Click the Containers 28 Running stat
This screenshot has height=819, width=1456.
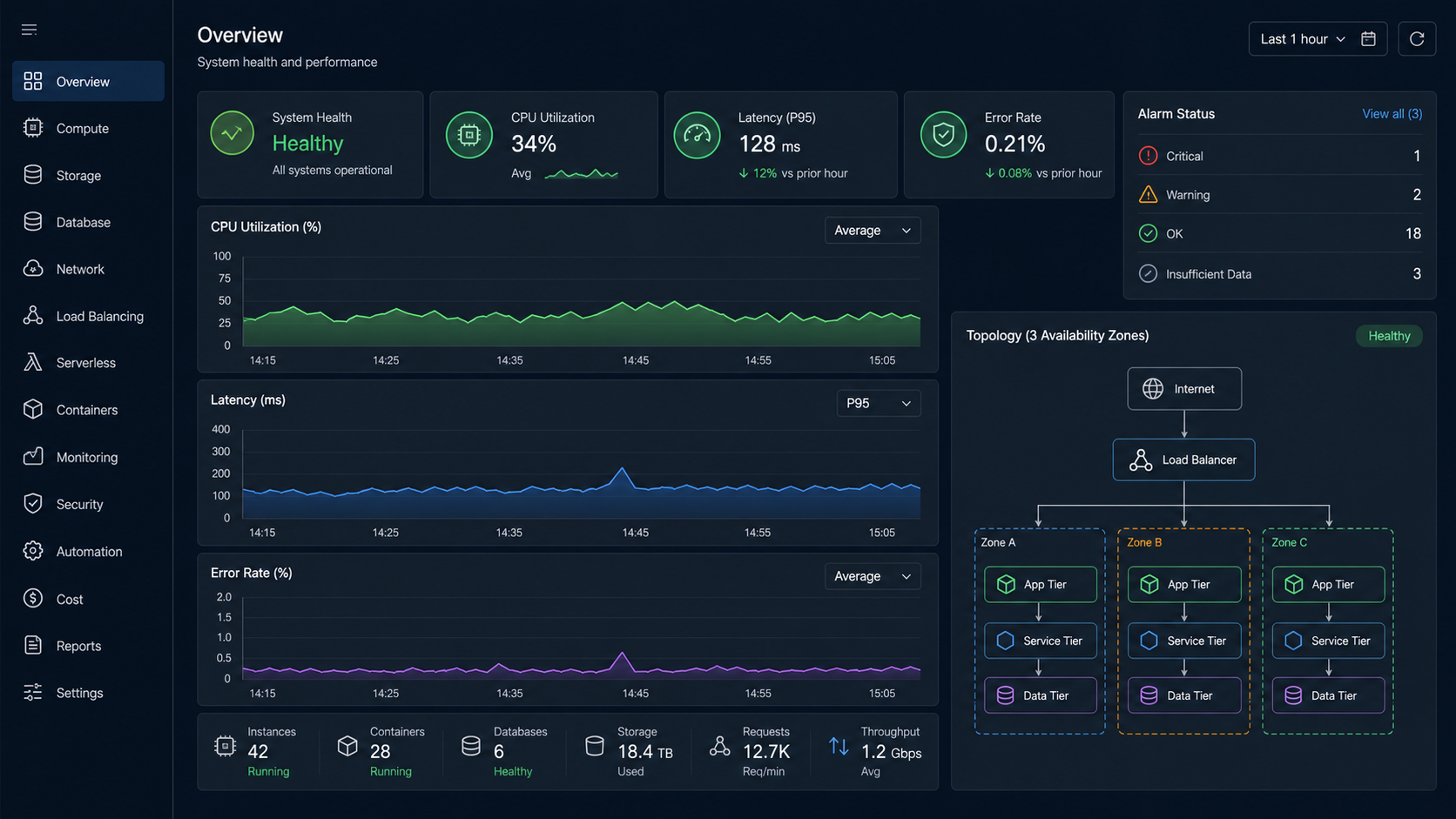[x=384, y=752]
